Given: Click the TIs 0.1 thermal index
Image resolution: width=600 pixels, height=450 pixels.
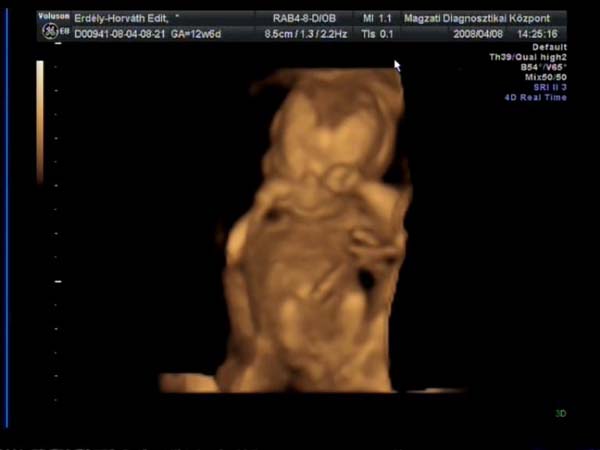Looking at the screenshot, I should pyautogui.click(x=375, y=34).
